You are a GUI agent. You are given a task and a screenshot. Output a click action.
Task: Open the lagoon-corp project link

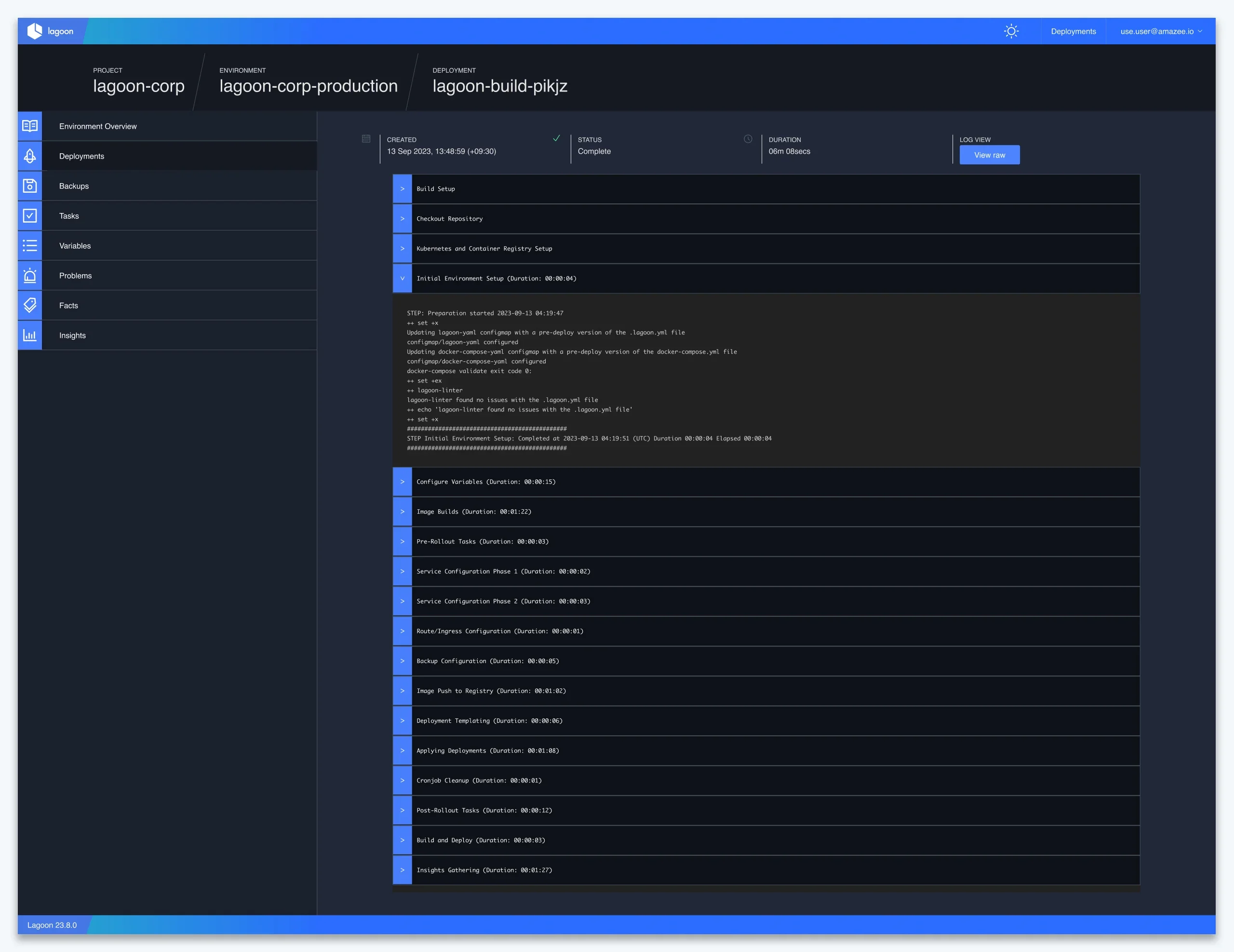point(138,86)
